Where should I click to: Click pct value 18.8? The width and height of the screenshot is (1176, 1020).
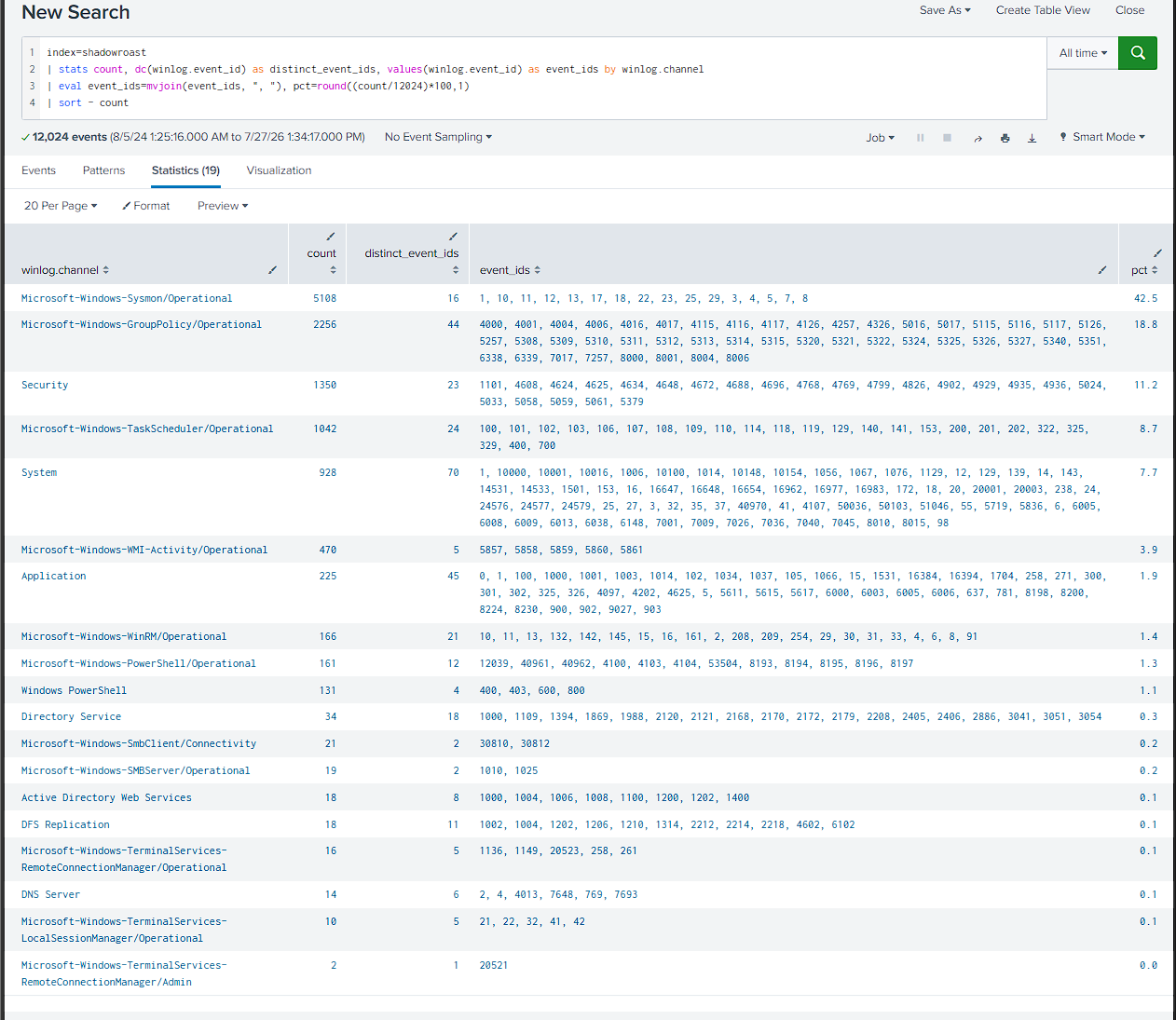click(1146, 325)
